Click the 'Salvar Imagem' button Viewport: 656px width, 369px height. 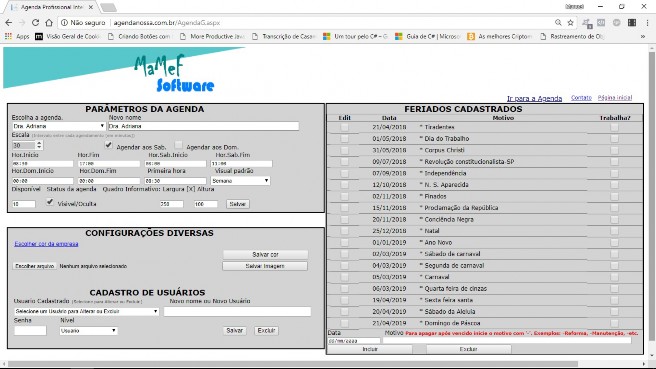click(x=265, y=266)
